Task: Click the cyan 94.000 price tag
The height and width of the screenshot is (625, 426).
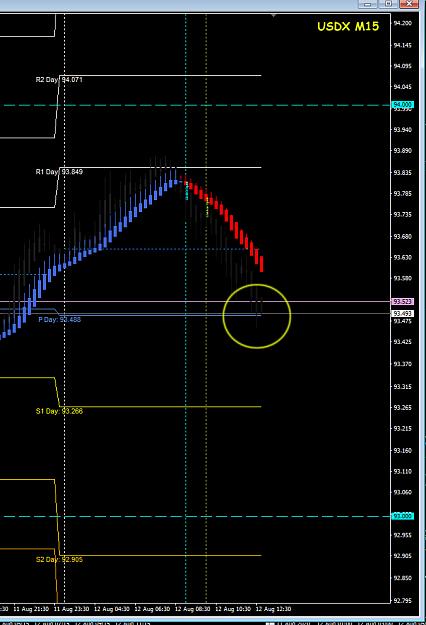Action: coord(402,104)
